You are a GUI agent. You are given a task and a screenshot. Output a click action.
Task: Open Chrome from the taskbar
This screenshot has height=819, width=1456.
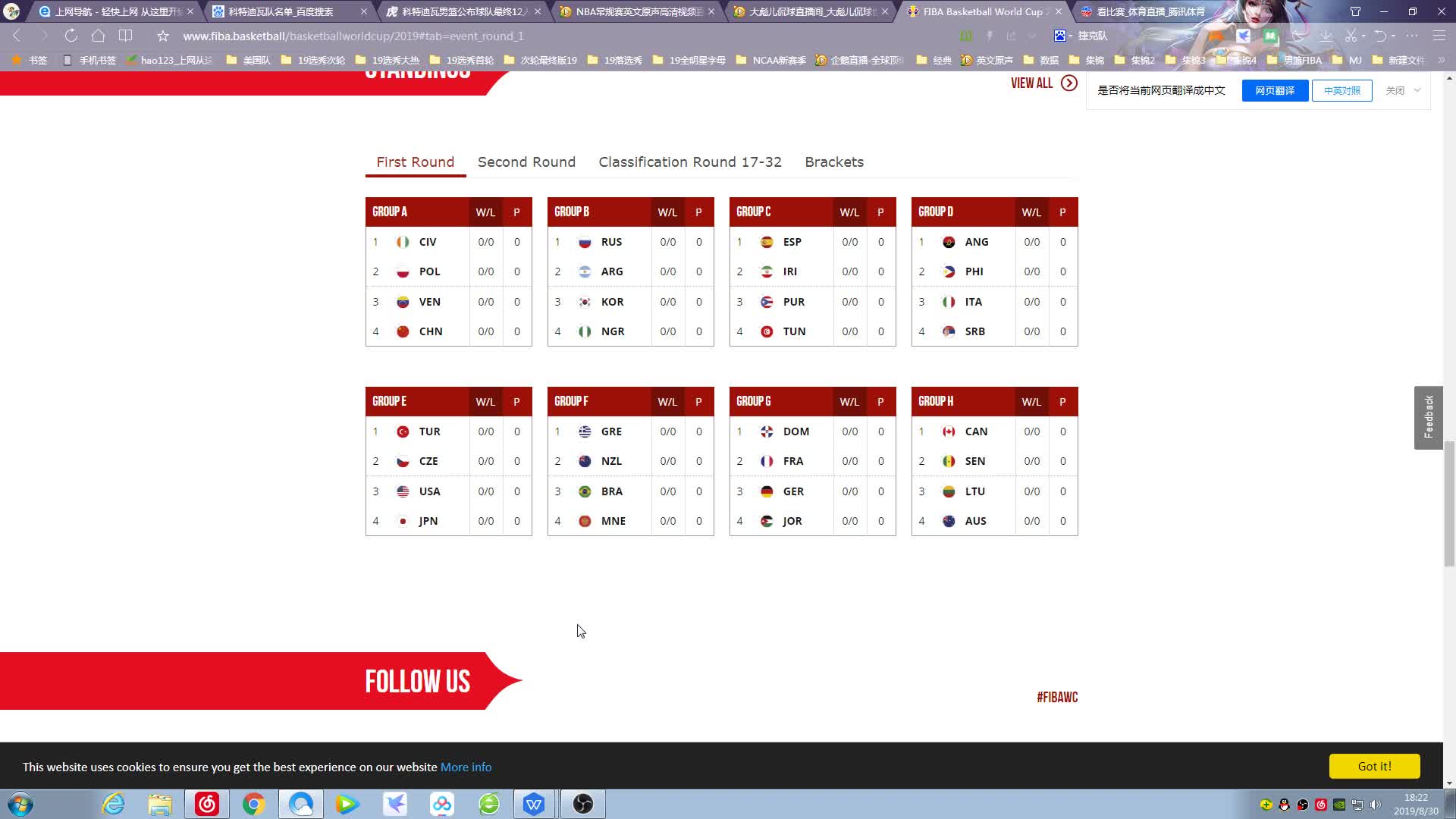253,804
